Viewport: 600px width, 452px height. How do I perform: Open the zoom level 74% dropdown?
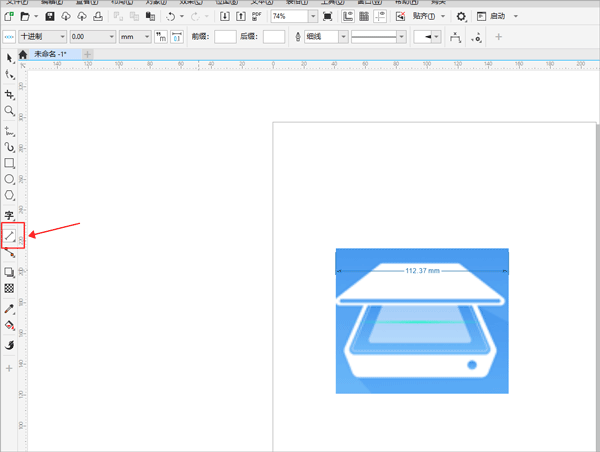[313, 16]
